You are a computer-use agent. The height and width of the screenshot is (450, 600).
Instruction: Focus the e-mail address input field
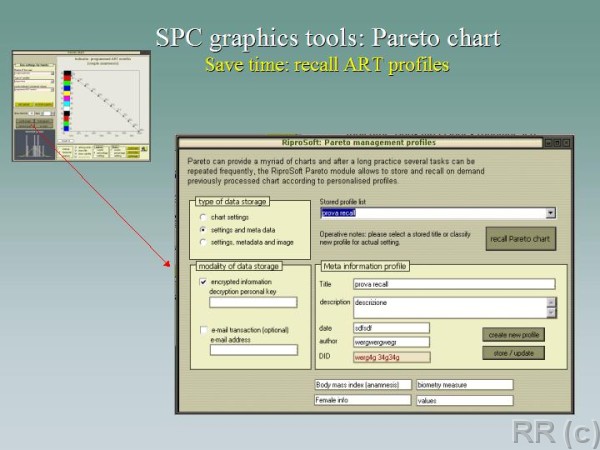253,350
